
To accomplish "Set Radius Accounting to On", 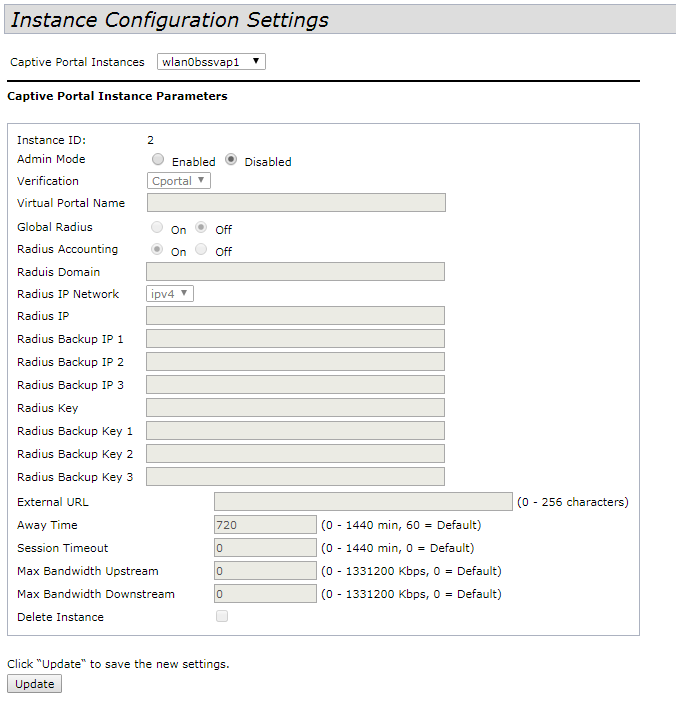I will coord(157,250).
